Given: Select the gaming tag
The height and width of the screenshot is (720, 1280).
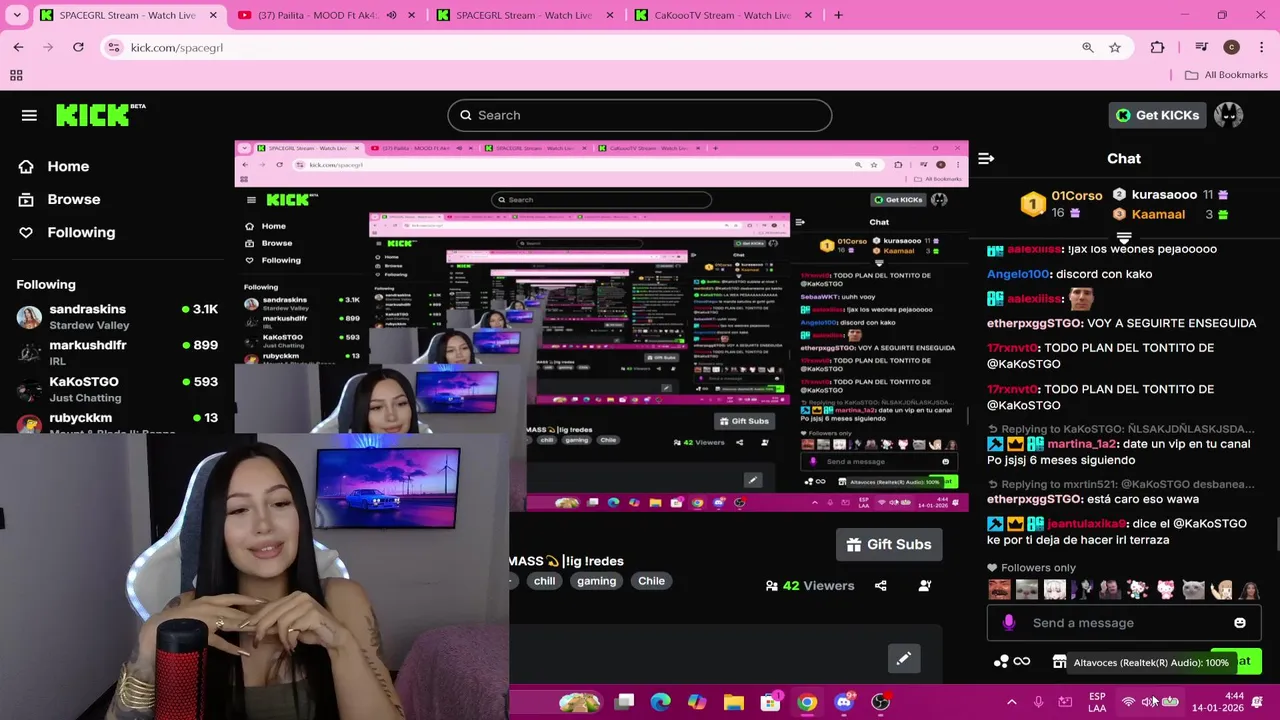Looking at the screenshot, I should click(596, 581).
